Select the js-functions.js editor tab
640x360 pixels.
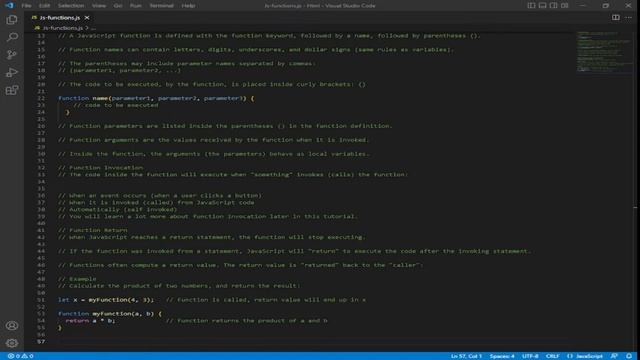click(x=60, y=18)
